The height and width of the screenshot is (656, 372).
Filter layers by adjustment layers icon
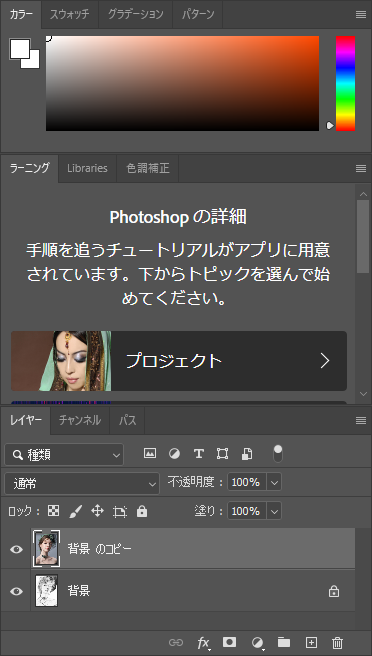[174, 454]
